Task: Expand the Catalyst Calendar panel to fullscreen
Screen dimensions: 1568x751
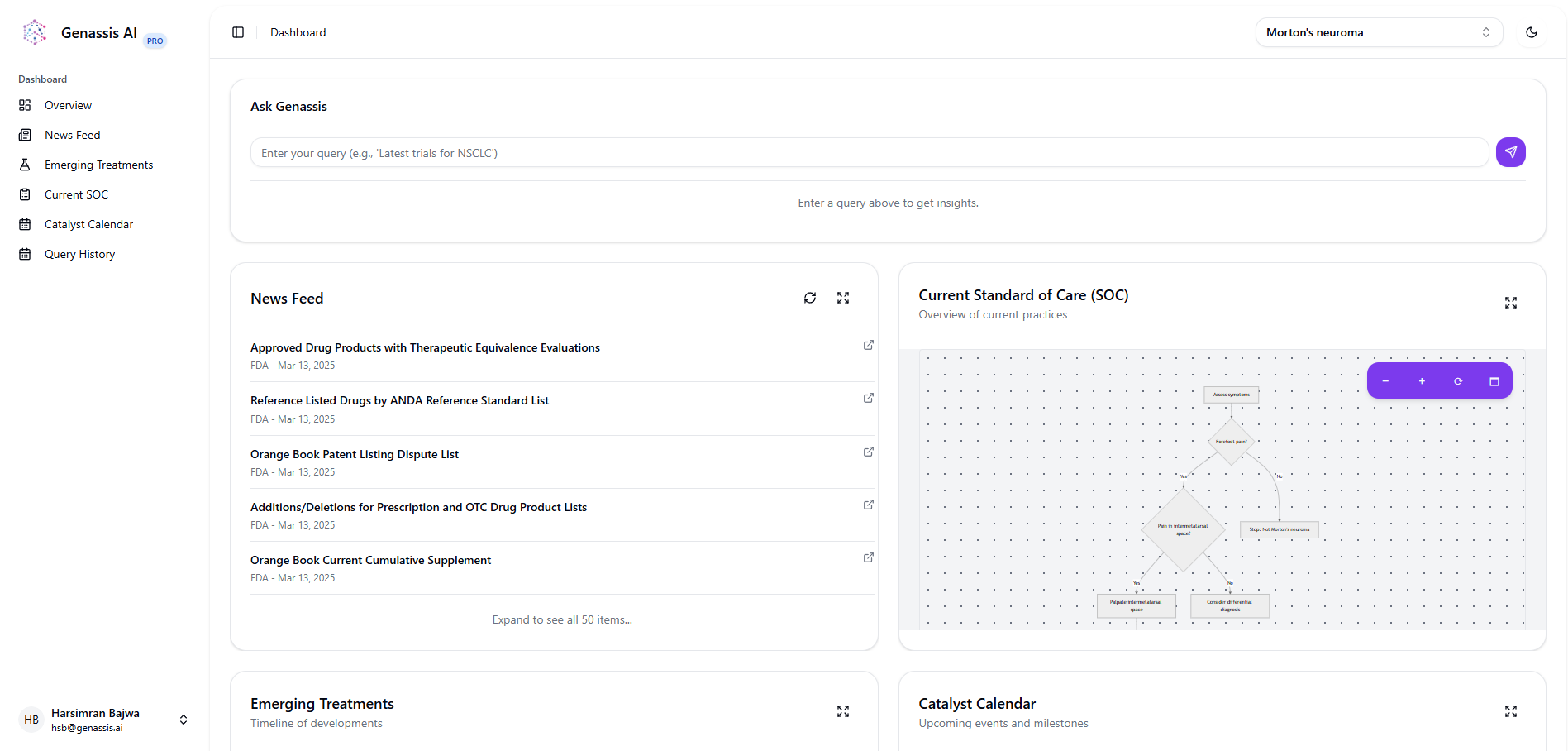Action: click(1511, 710)
